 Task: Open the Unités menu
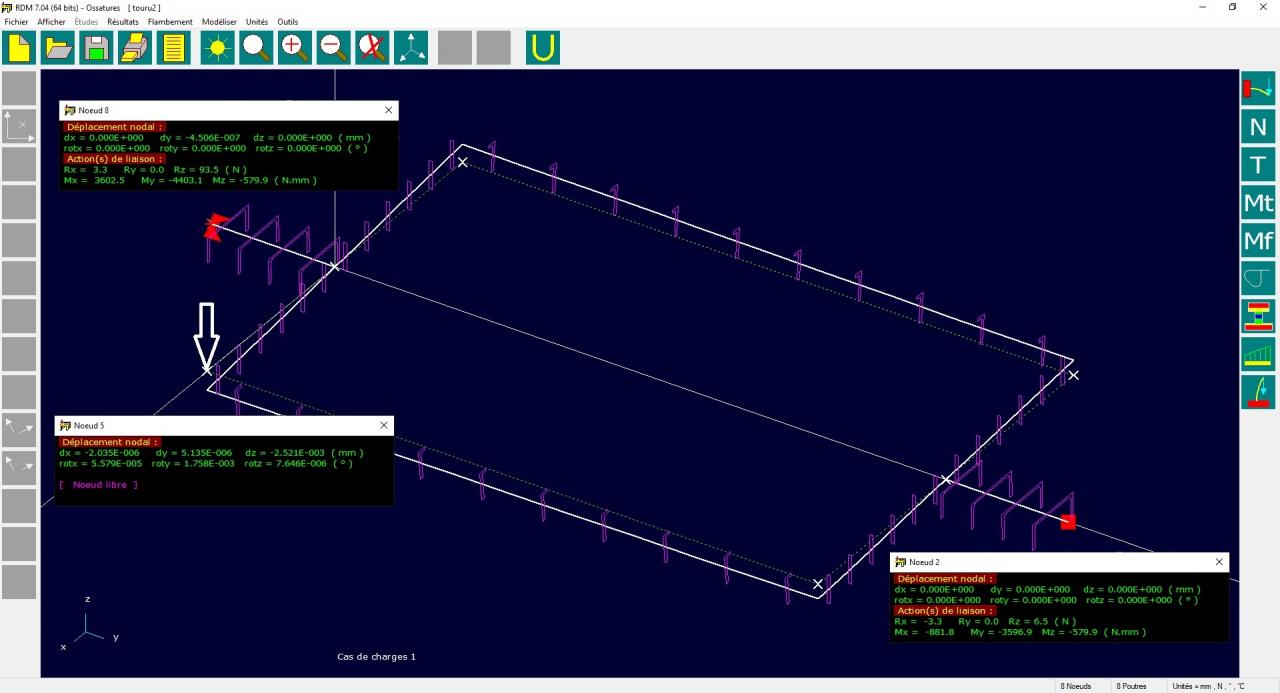[x=257, y=22]
